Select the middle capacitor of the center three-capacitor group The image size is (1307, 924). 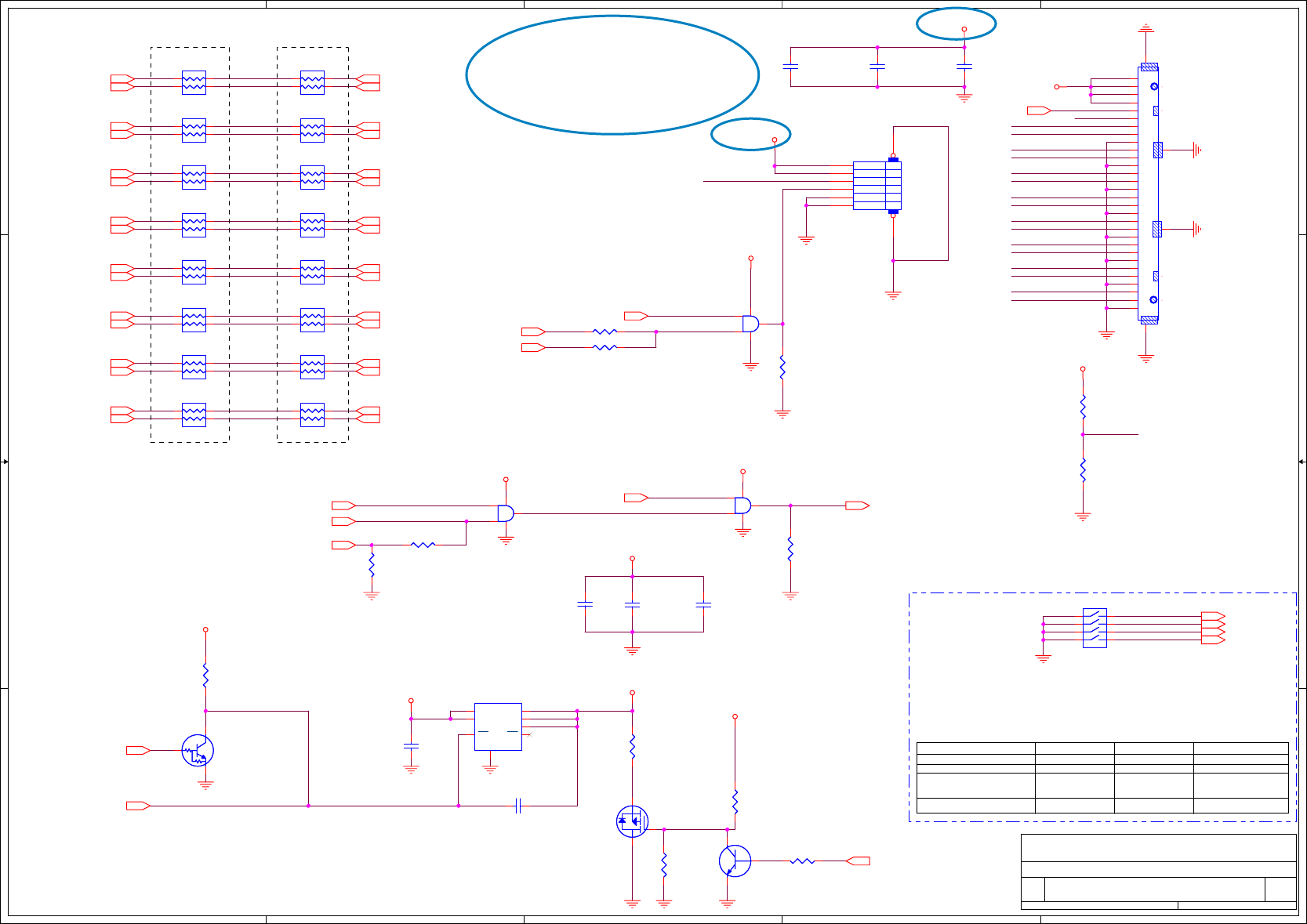tap(632, 604)
